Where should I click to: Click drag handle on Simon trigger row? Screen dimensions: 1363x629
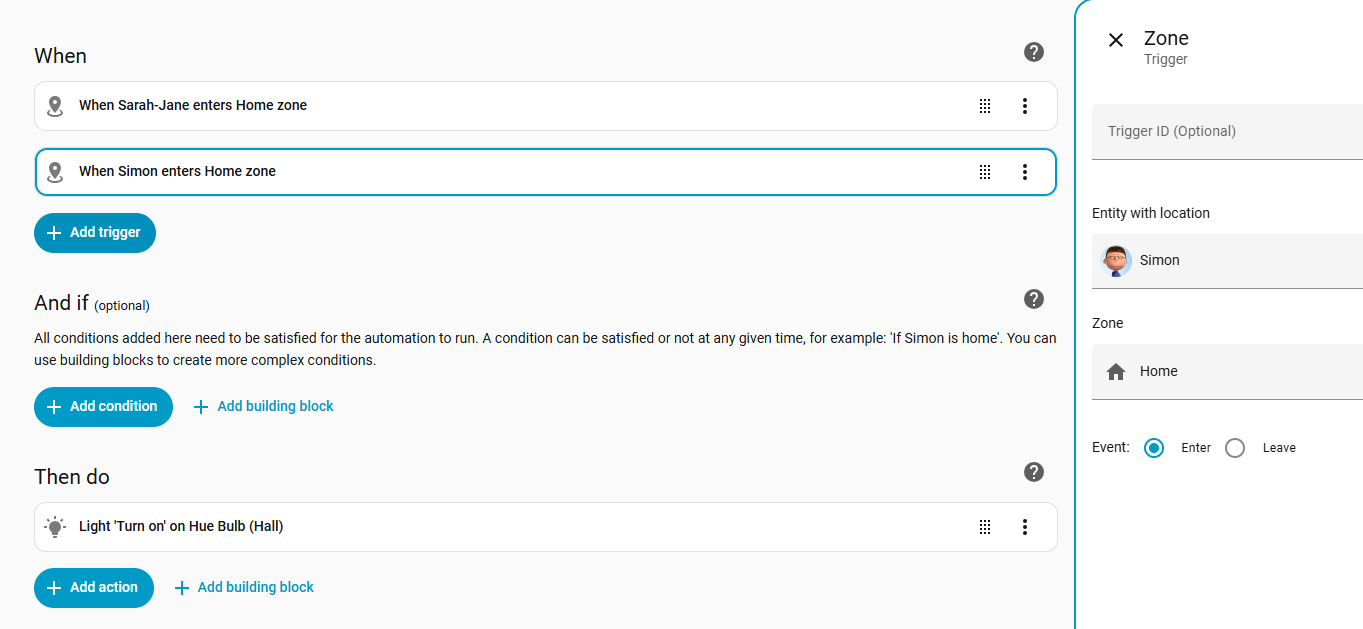985,172
